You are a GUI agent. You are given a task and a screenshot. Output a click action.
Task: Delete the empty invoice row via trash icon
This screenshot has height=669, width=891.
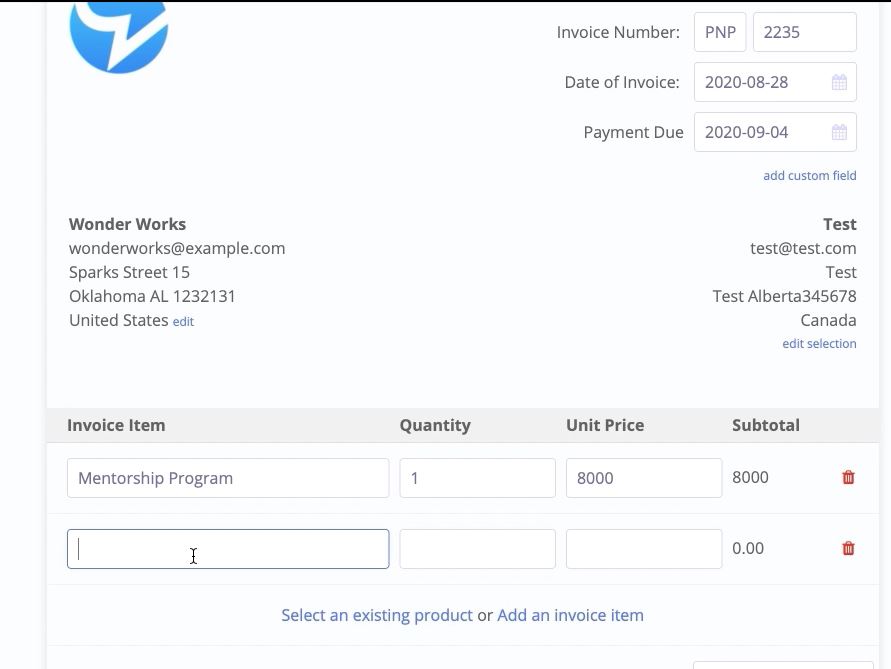point(848,549)
